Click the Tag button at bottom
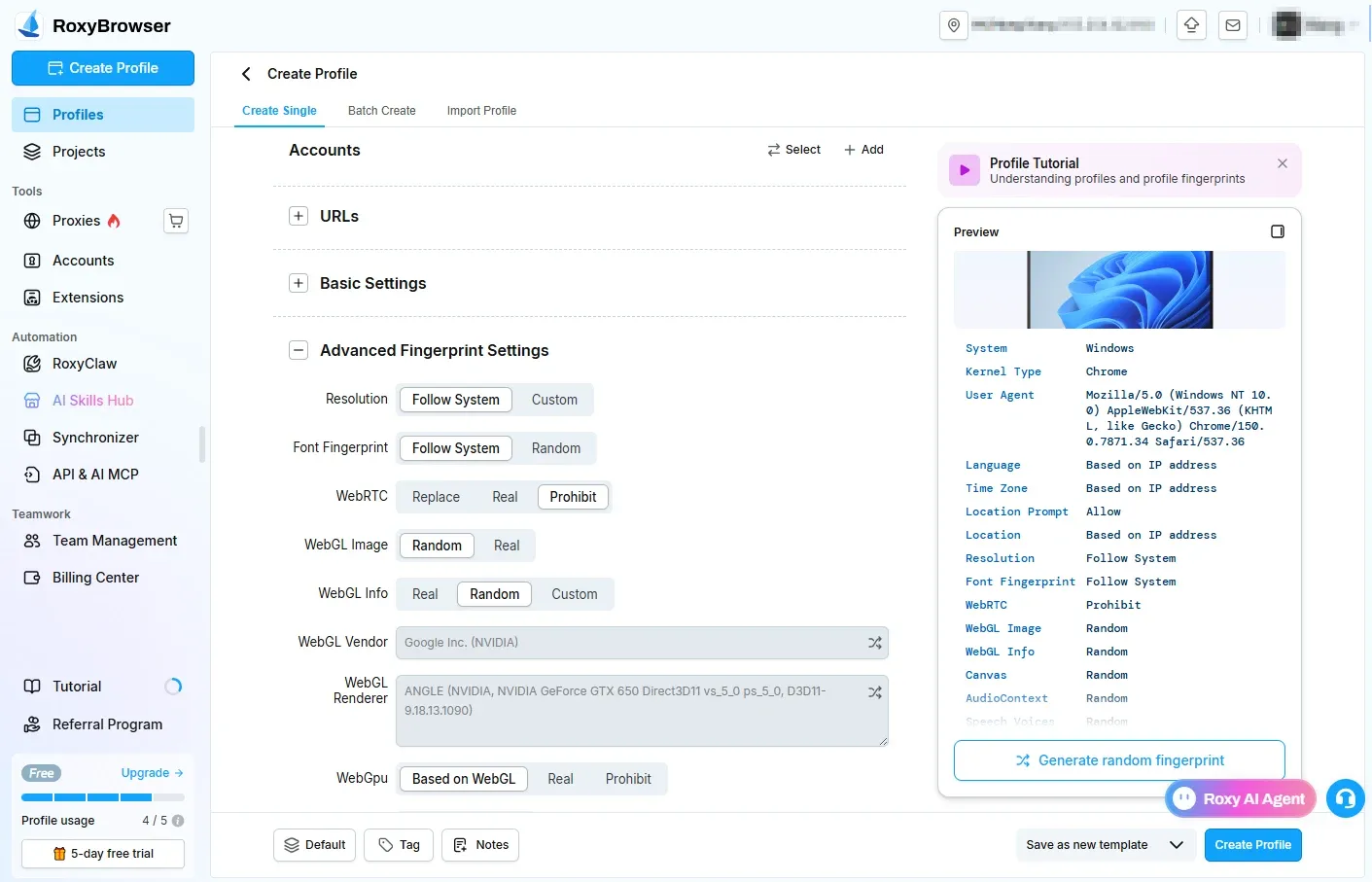Screen dimensions: 1372x882 (399, 845)
